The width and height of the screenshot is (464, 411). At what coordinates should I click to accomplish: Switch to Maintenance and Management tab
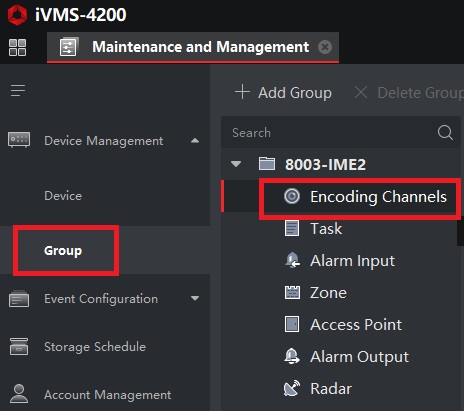(x=193, y=47)
